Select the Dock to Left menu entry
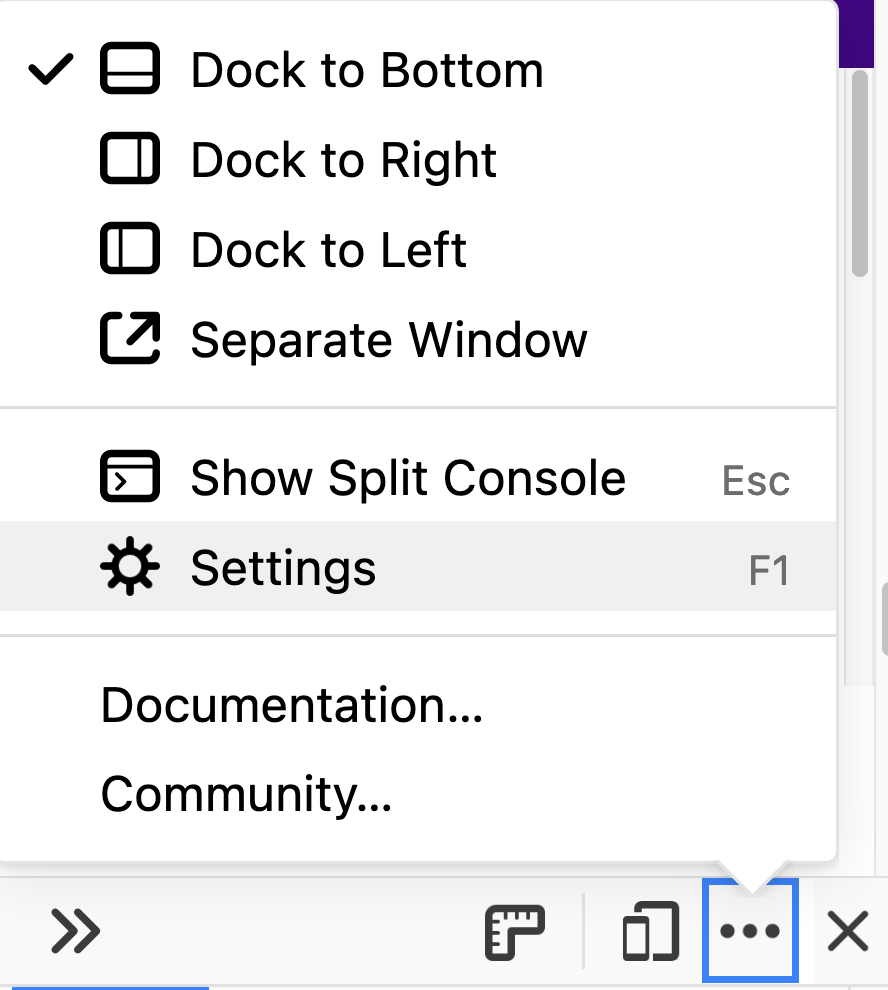The width and height of the screenshot is (888, 990). [x=328, y=249]
